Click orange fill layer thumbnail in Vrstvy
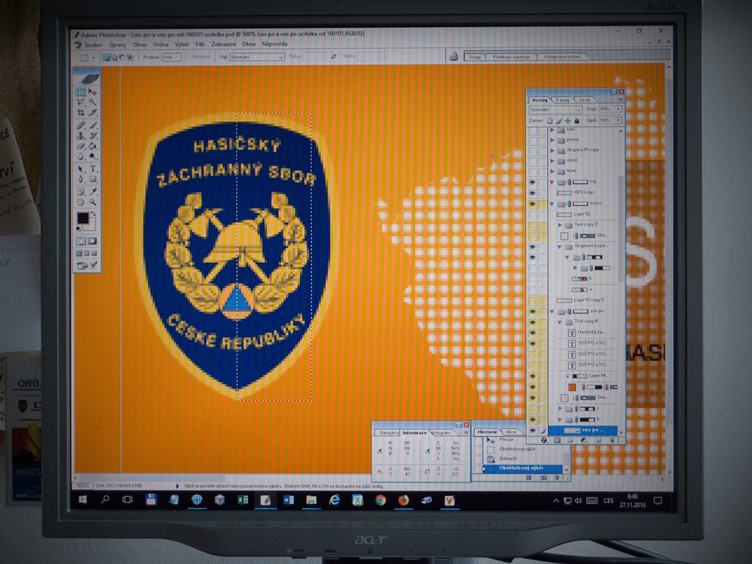This screenshot has height=564, width=752. tap(572, 387)
